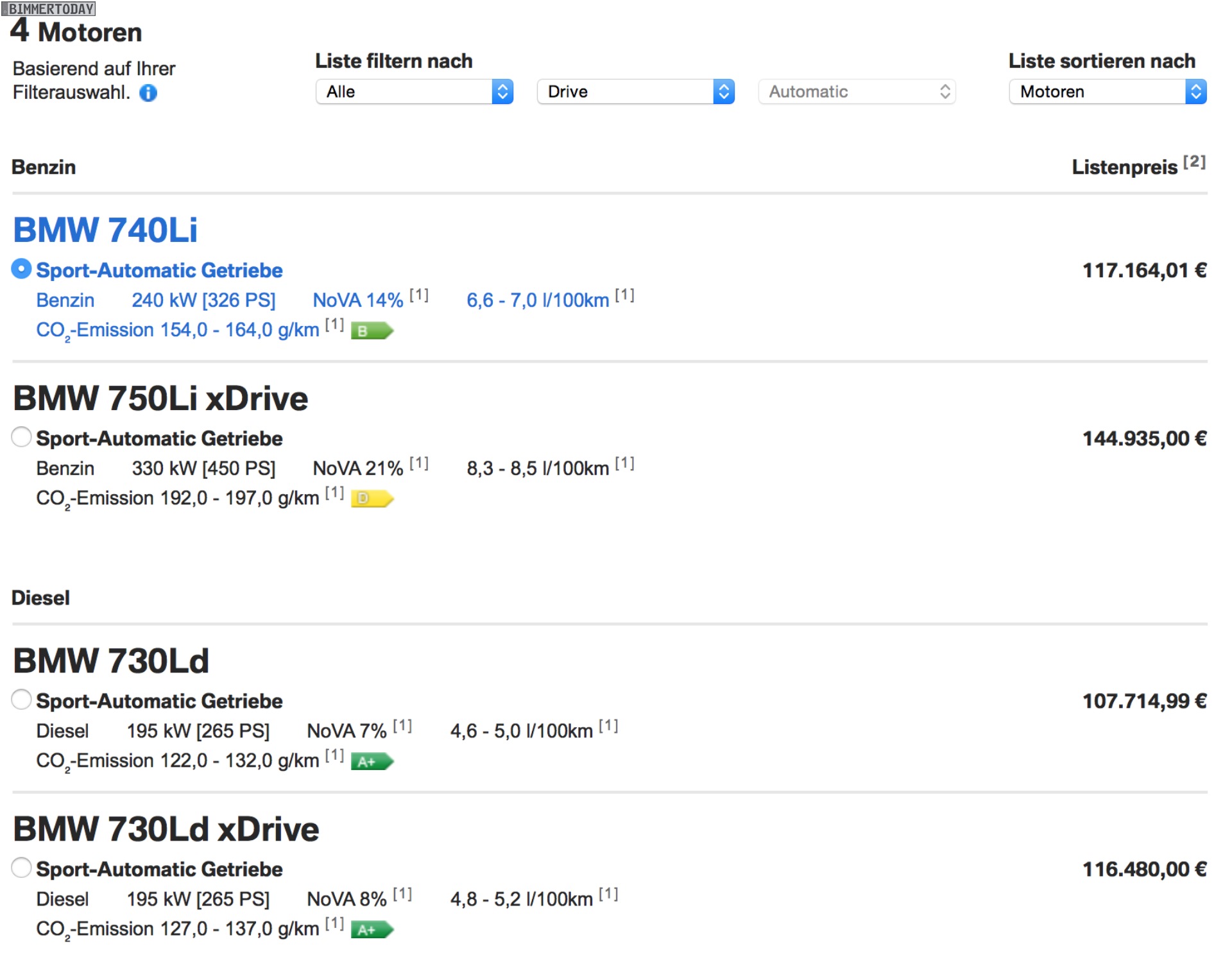Click footnote [2] next to Listenpreis
Viewport: 1232px width, 953px height.
1194,162
